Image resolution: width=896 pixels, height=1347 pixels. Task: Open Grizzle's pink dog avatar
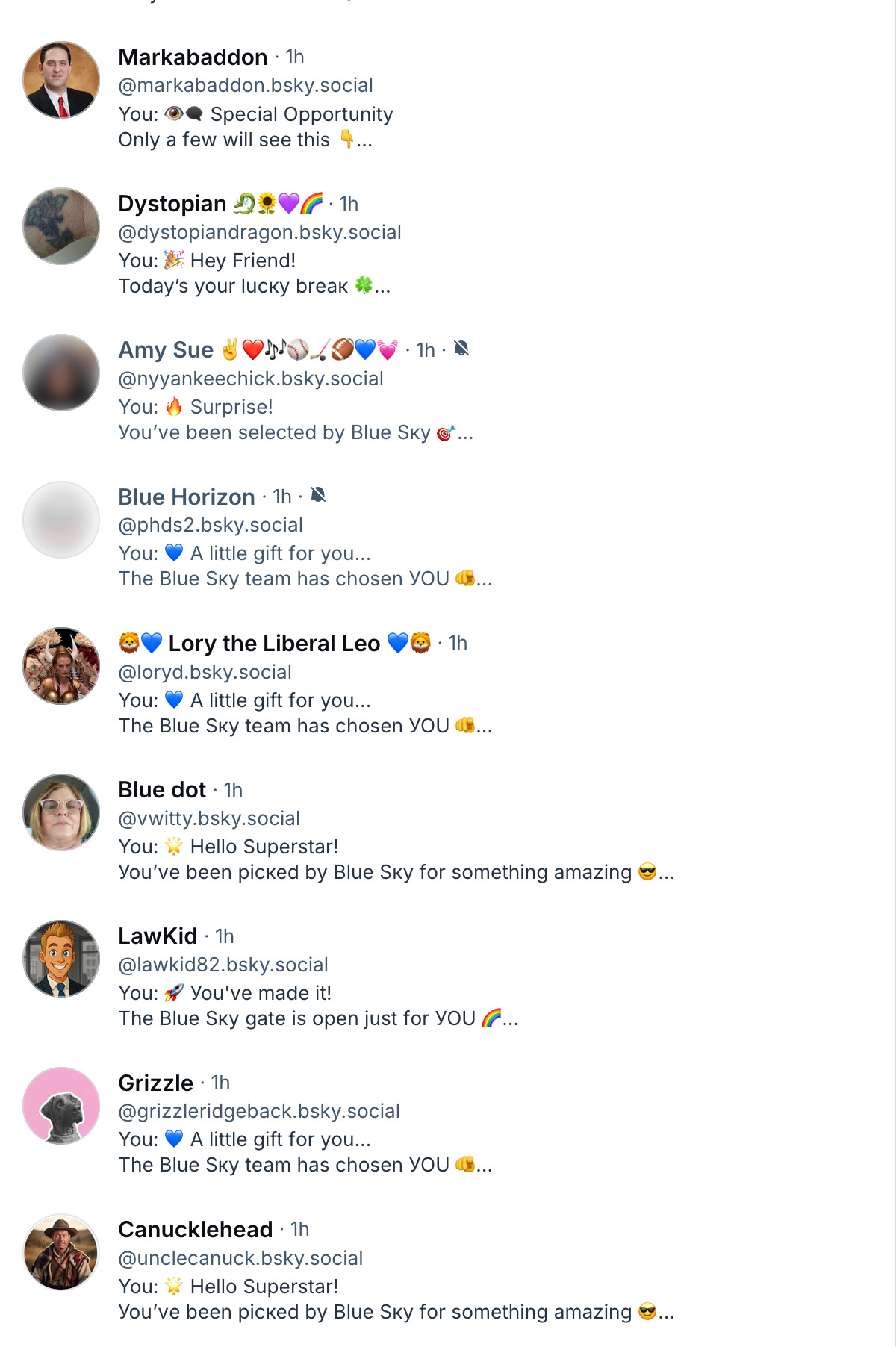(x=61, y=1106)
